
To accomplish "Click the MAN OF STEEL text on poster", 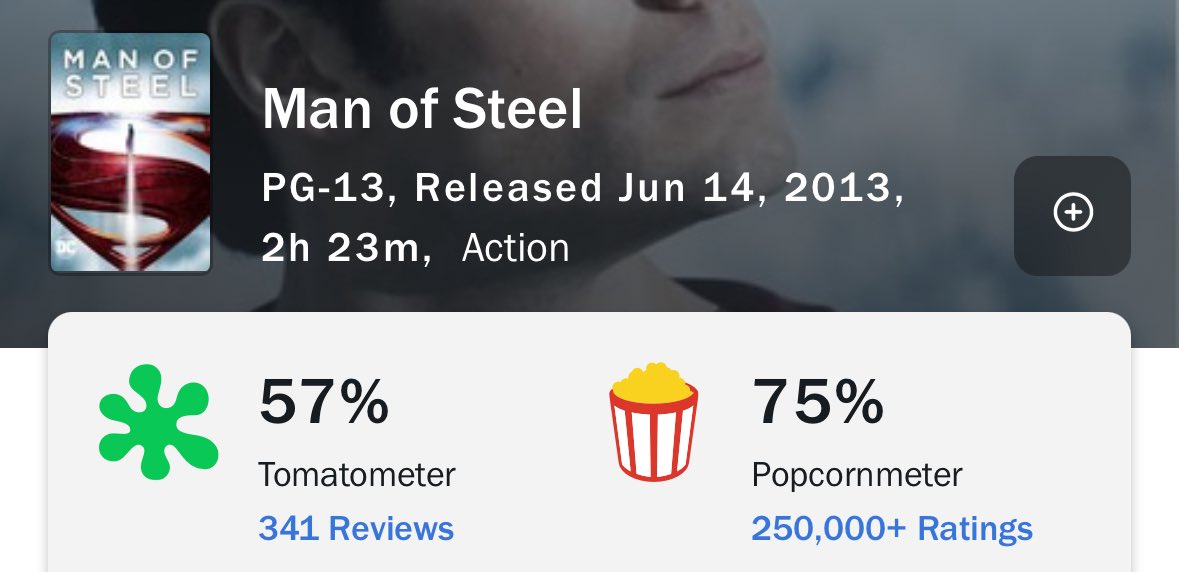I will [131, 73].
